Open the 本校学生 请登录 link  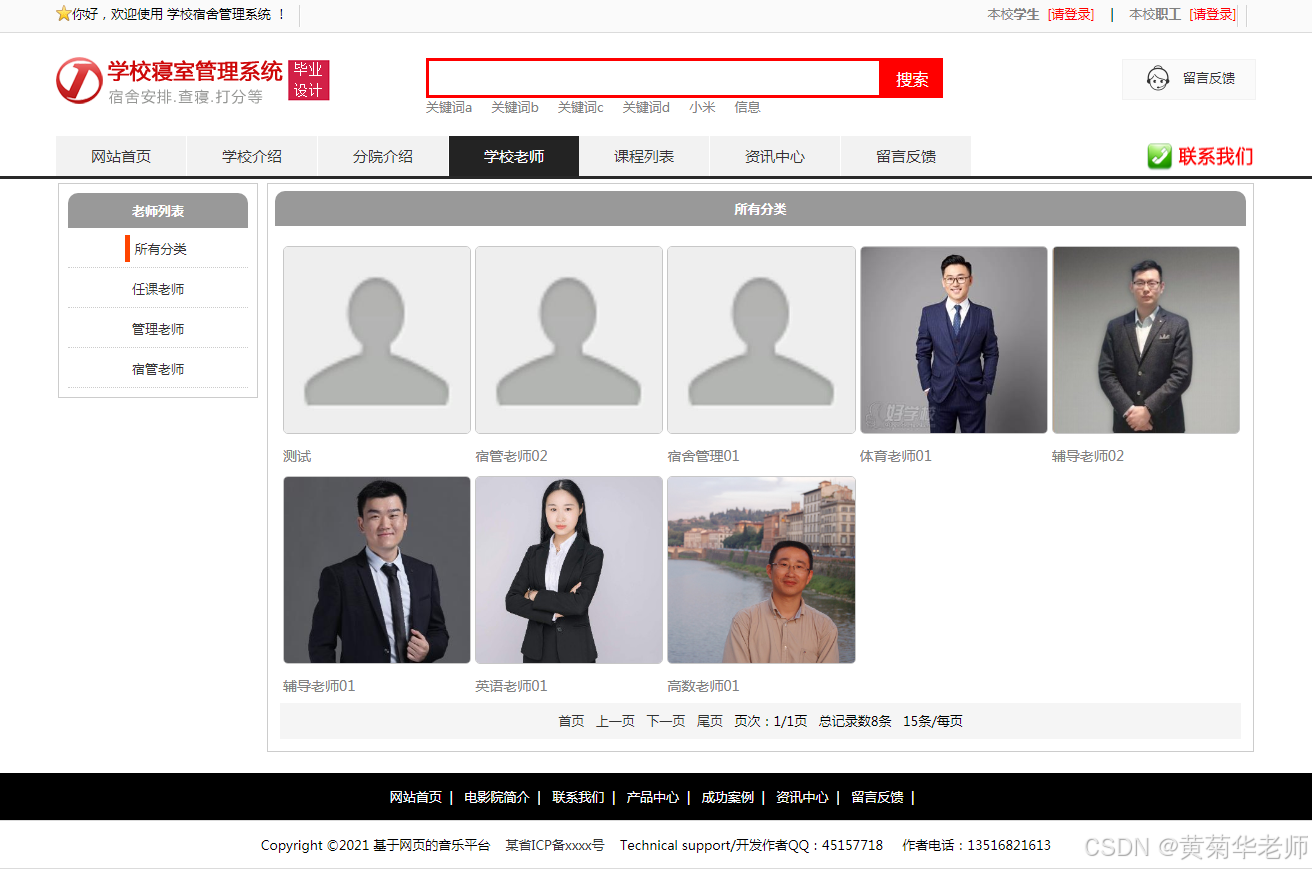pyautogui.click(x=1070, y=15)
